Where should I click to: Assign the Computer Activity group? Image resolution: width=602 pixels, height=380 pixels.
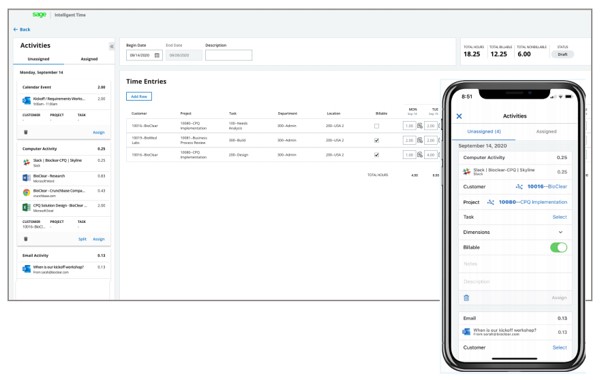coord(99,239)
